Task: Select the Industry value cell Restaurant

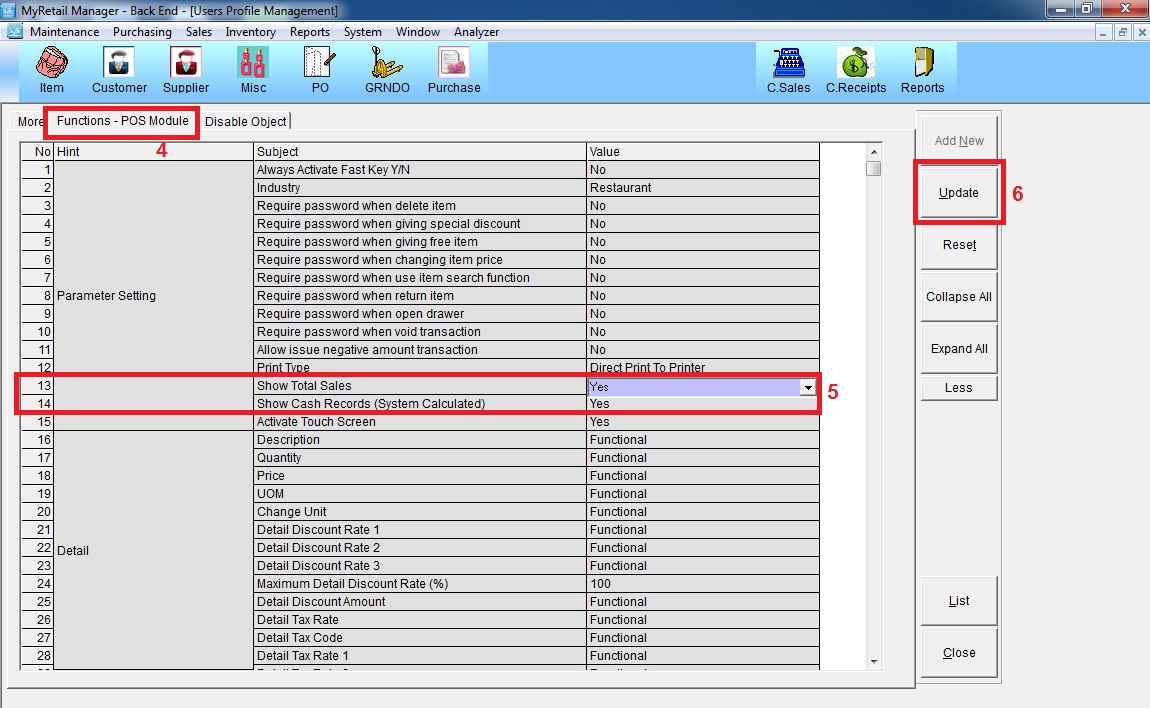Action: [702, 188]
